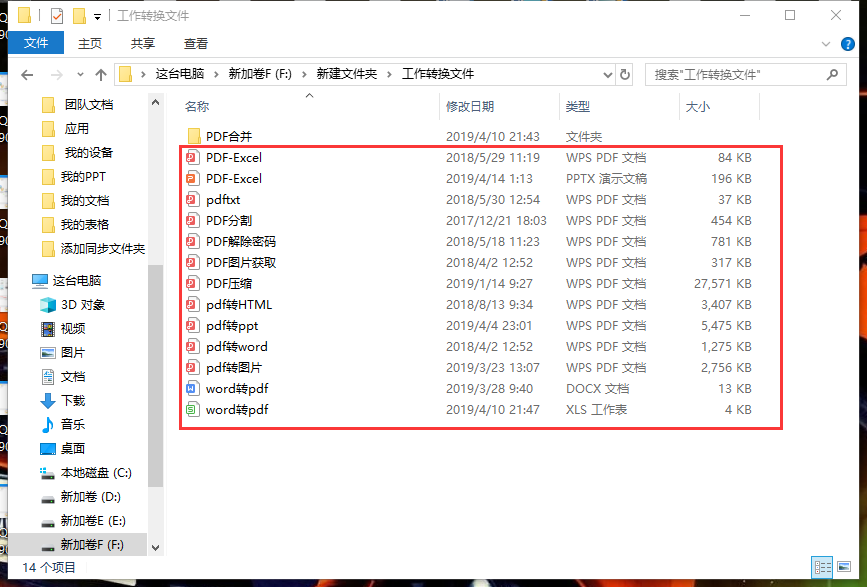Click the DOCX icon of word转pdf document
The width and height of the screenshot is (867, 587).
193,389
